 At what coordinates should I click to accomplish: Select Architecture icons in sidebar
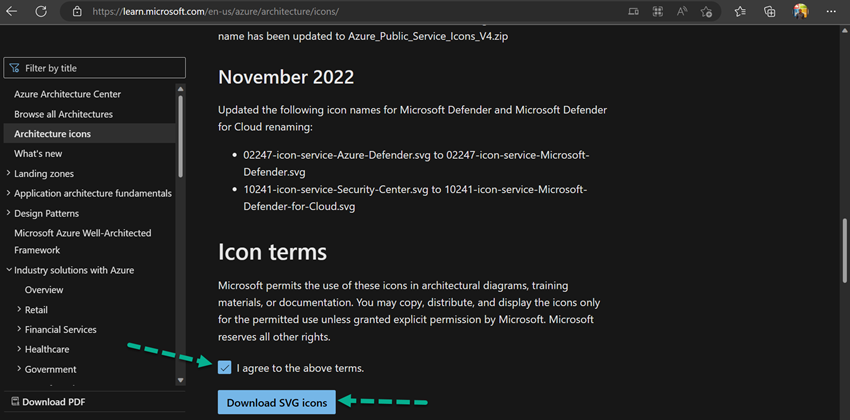click(x=89, y=134)
